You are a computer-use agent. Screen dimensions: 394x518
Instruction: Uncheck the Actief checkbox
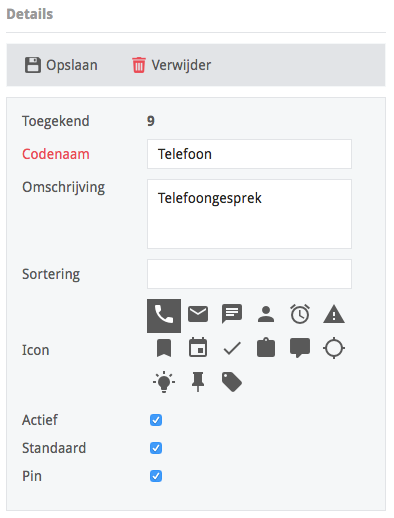point(156,420)
